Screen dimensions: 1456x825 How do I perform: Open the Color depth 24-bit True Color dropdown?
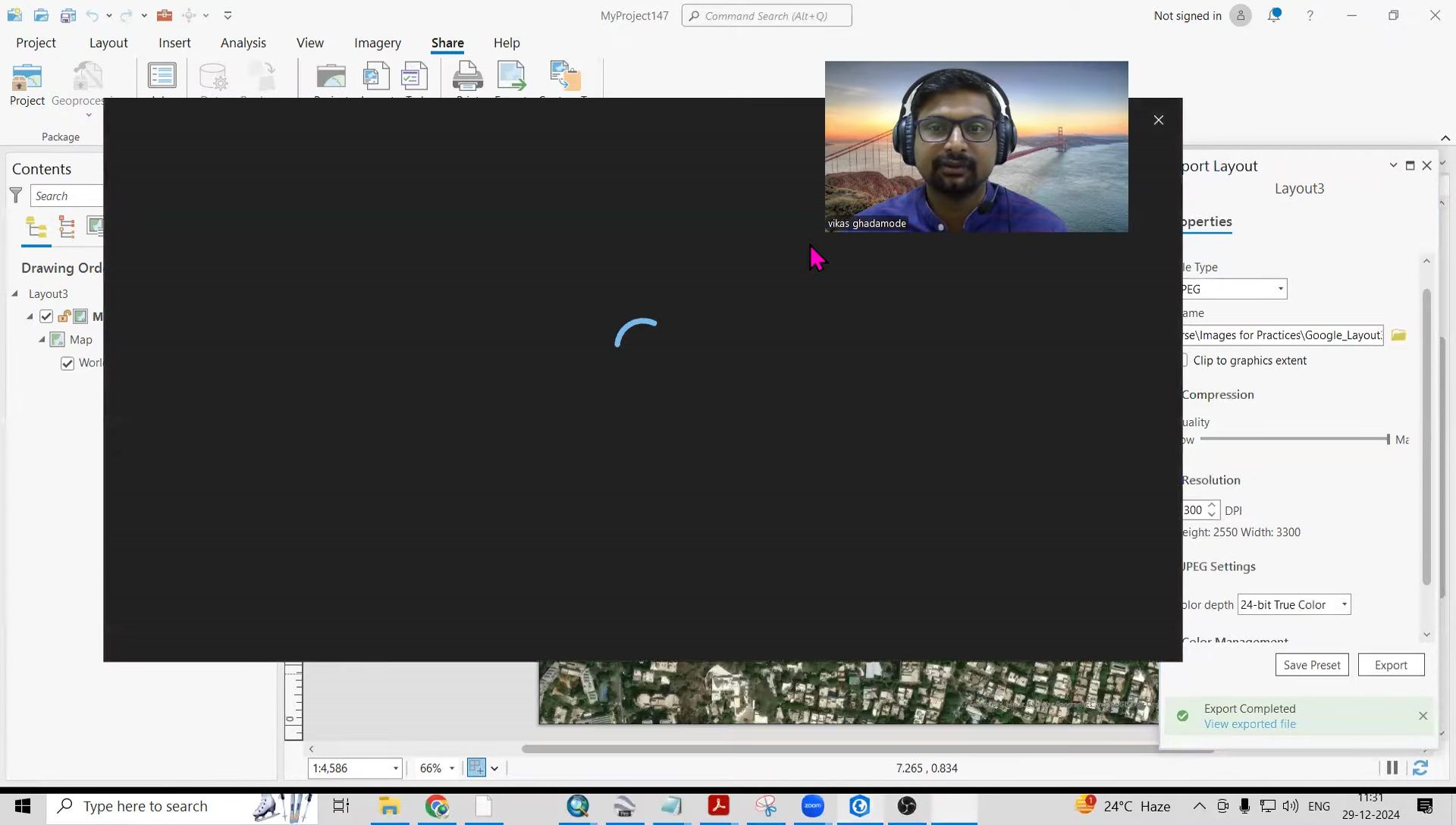[1345, 604]
